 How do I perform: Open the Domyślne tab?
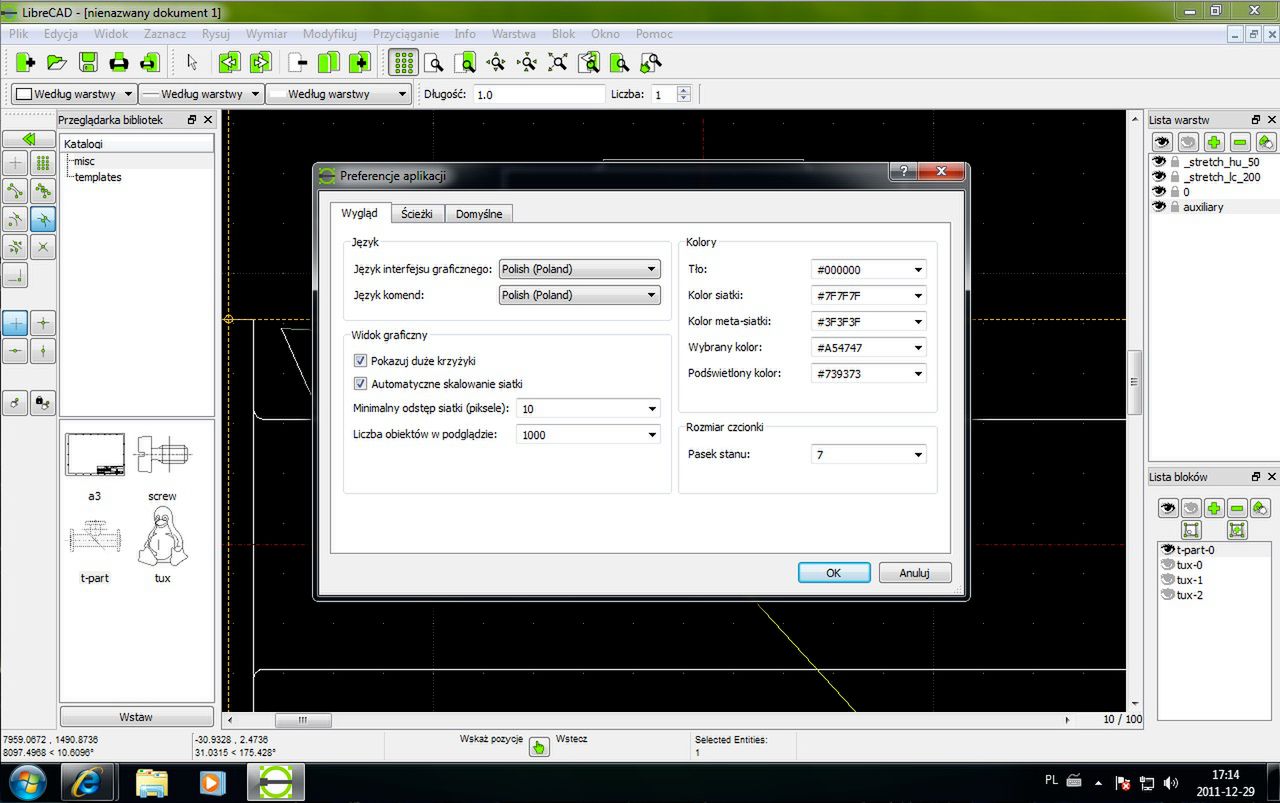(x=478, y=214)
